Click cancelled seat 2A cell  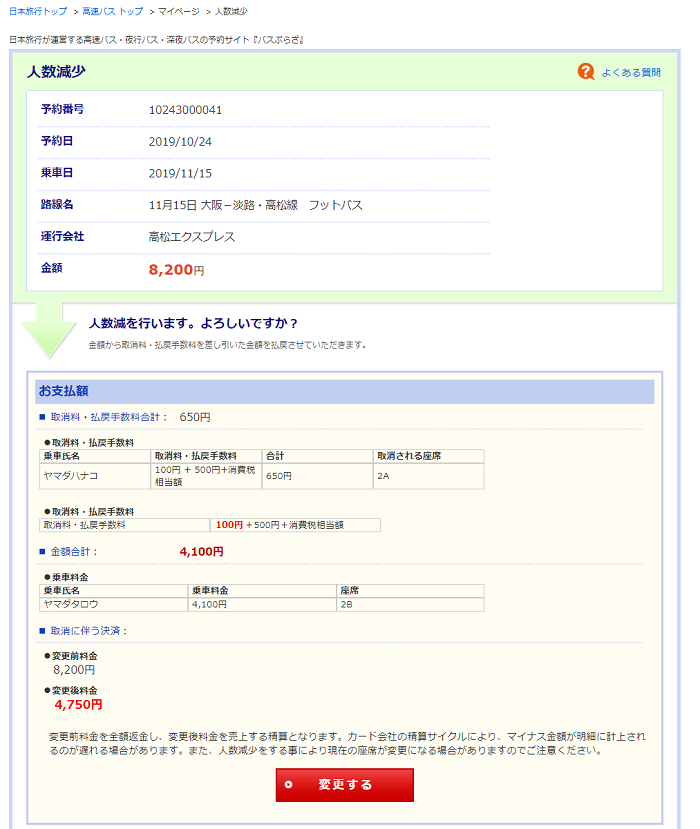pyautogui.click(x=383, y=476)
